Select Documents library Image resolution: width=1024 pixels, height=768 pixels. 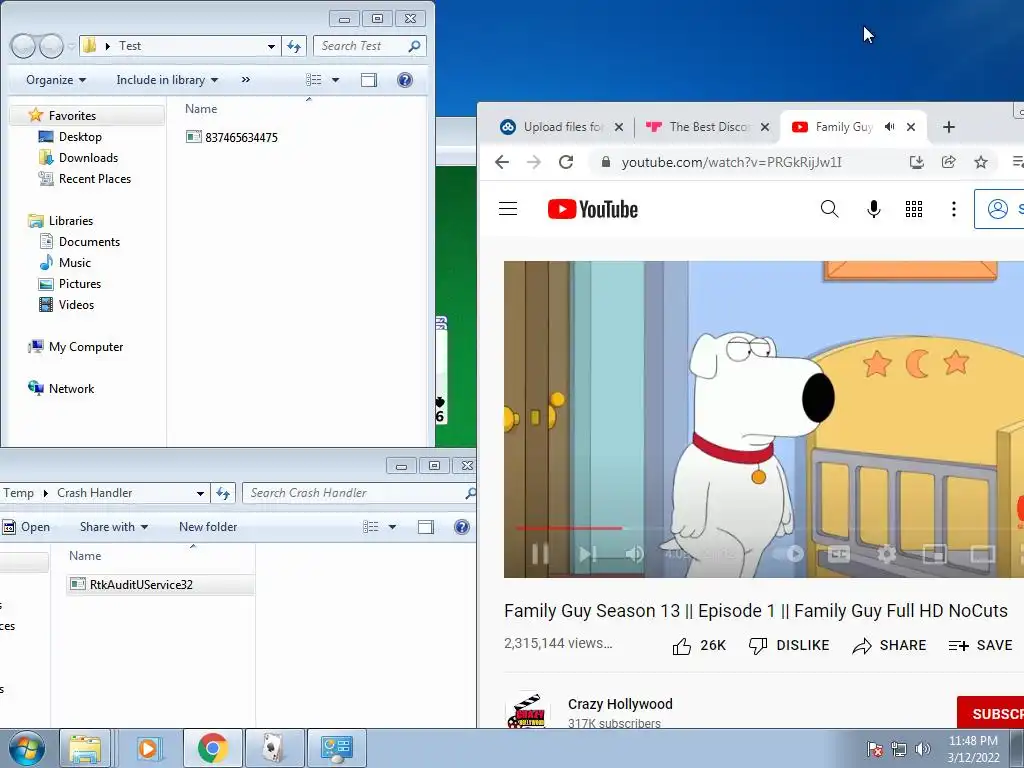(80, 242)
